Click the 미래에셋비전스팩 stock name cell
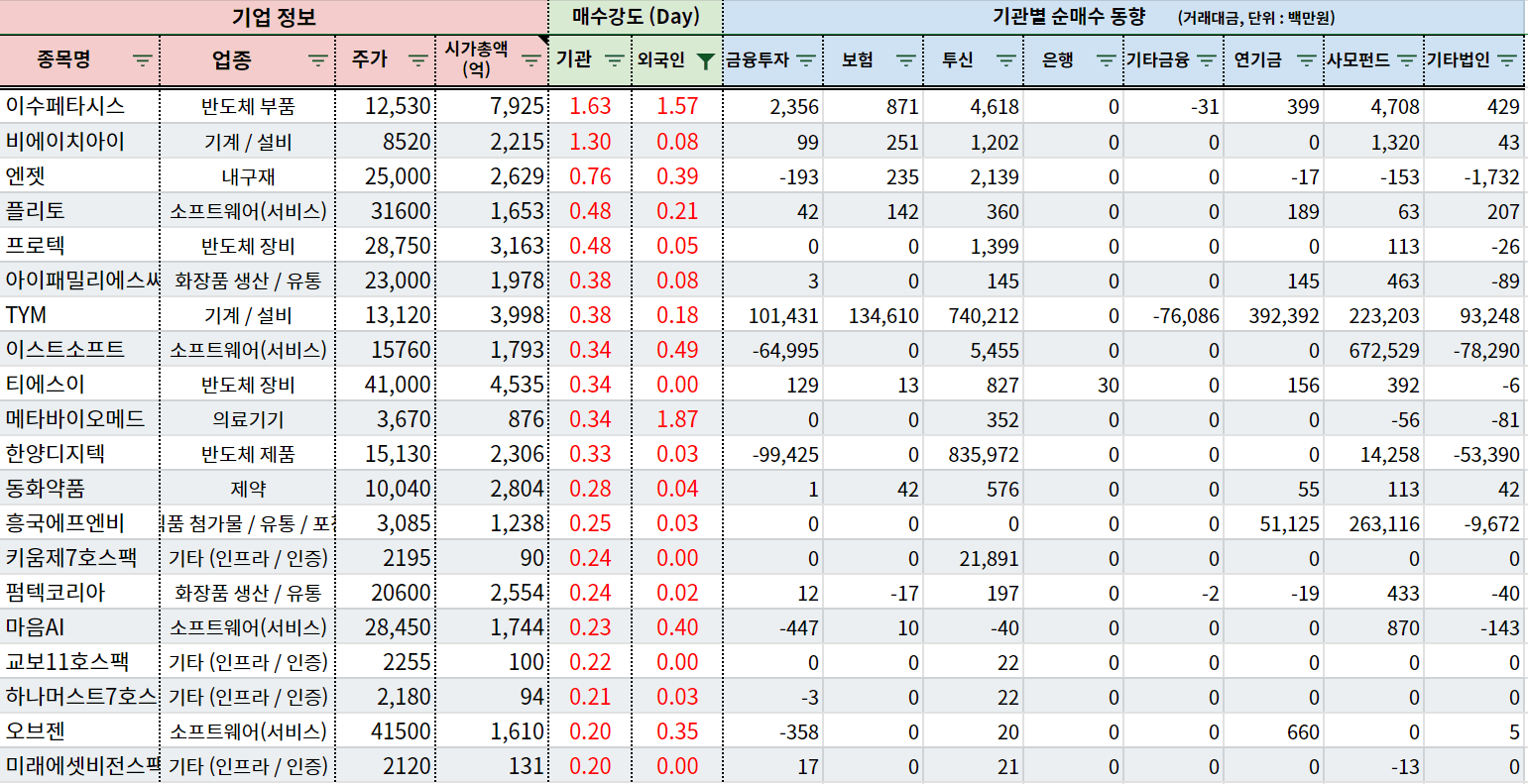The height and width of the screenshot is (784, 1528). click(79, 765)
